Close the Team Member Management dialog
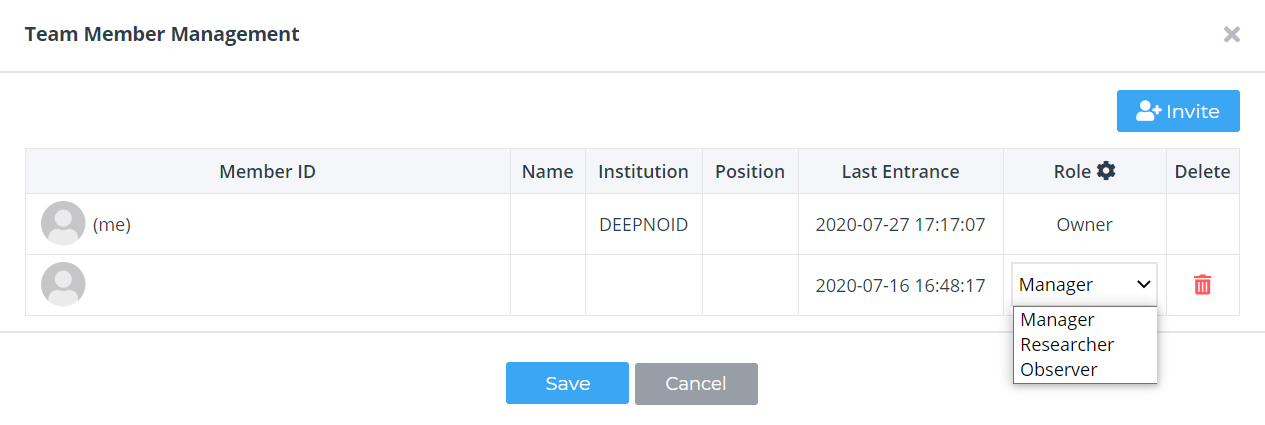This screenshot has height=425, width=1265. tap(1232, 34)
